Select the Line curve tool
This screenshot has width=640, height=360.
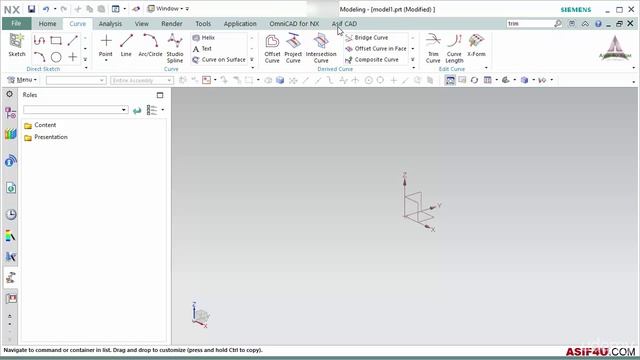point(126,45)
